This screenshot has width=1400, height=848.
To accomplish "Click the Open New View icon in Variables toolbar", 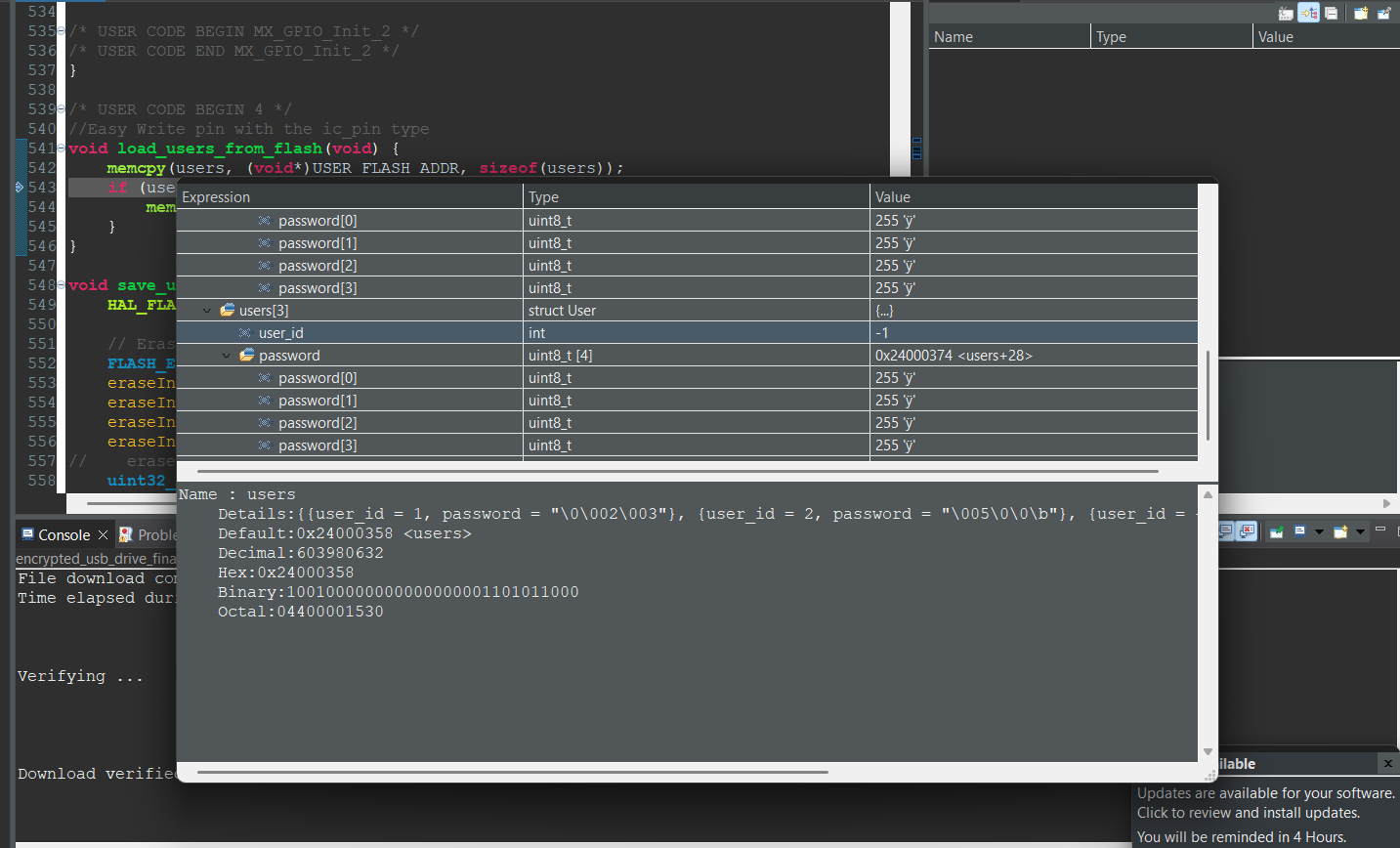I will 1360,13.
